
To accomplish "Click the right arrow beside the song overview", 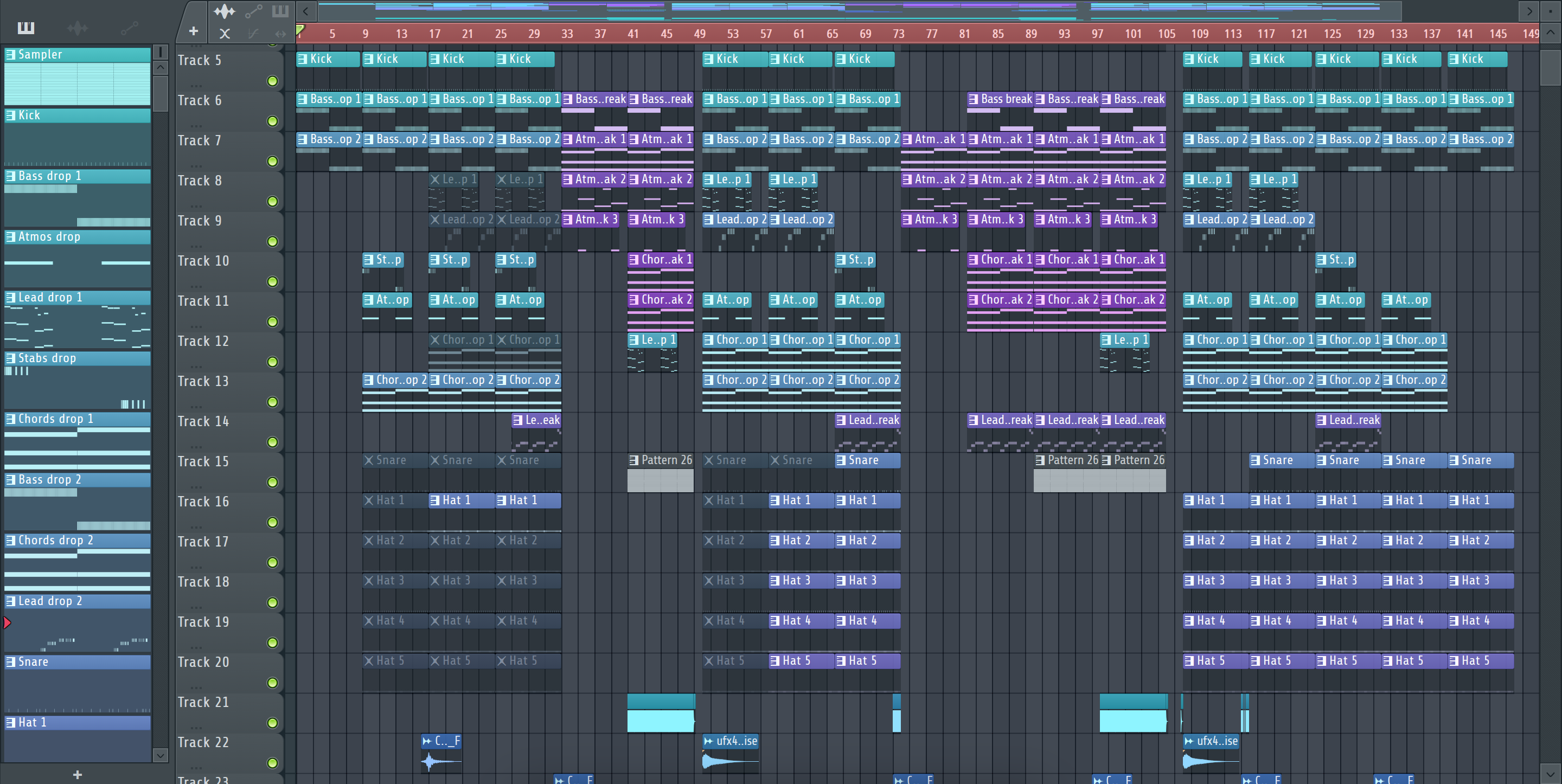I will point(1529,11).
